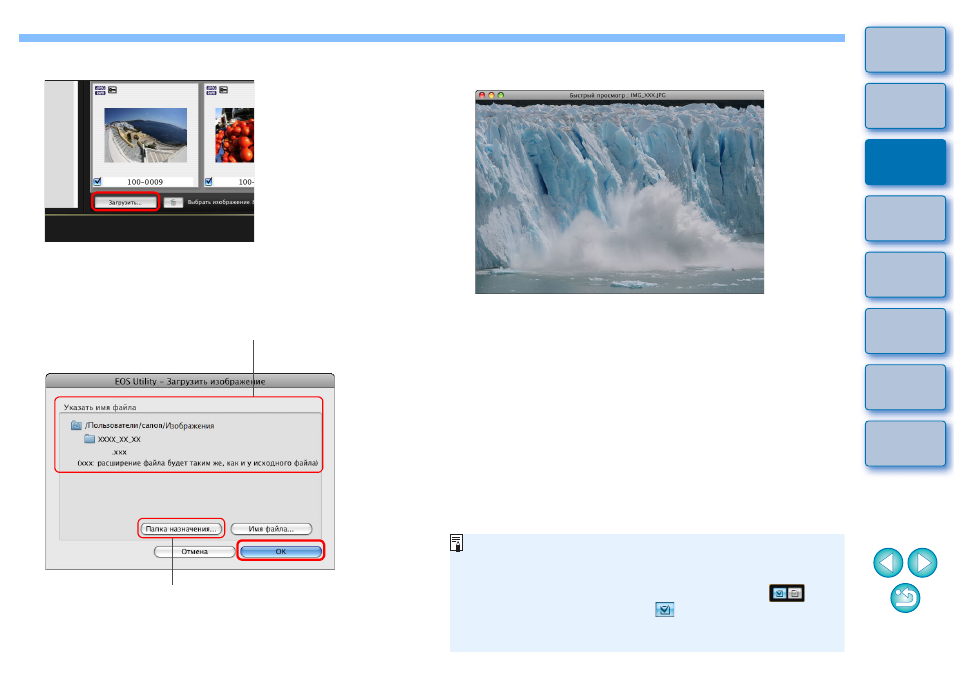Click the Имя файла... button

point(271,529)
